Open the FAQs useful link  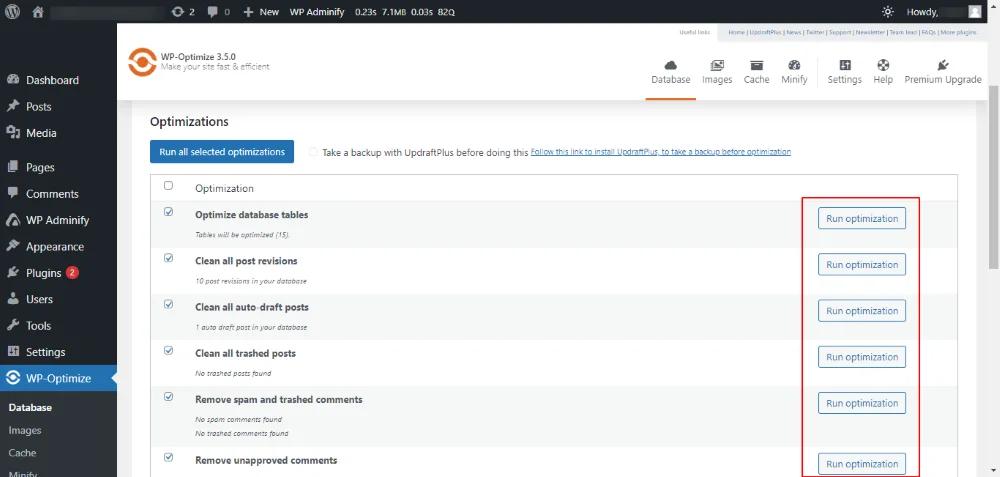pos(928,32)
